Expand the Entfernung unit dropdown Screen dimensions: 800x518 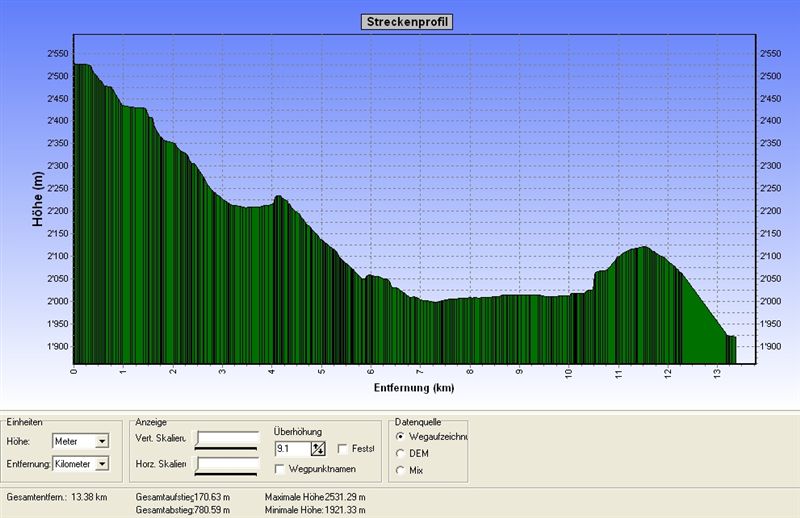(x=102, y=464)
